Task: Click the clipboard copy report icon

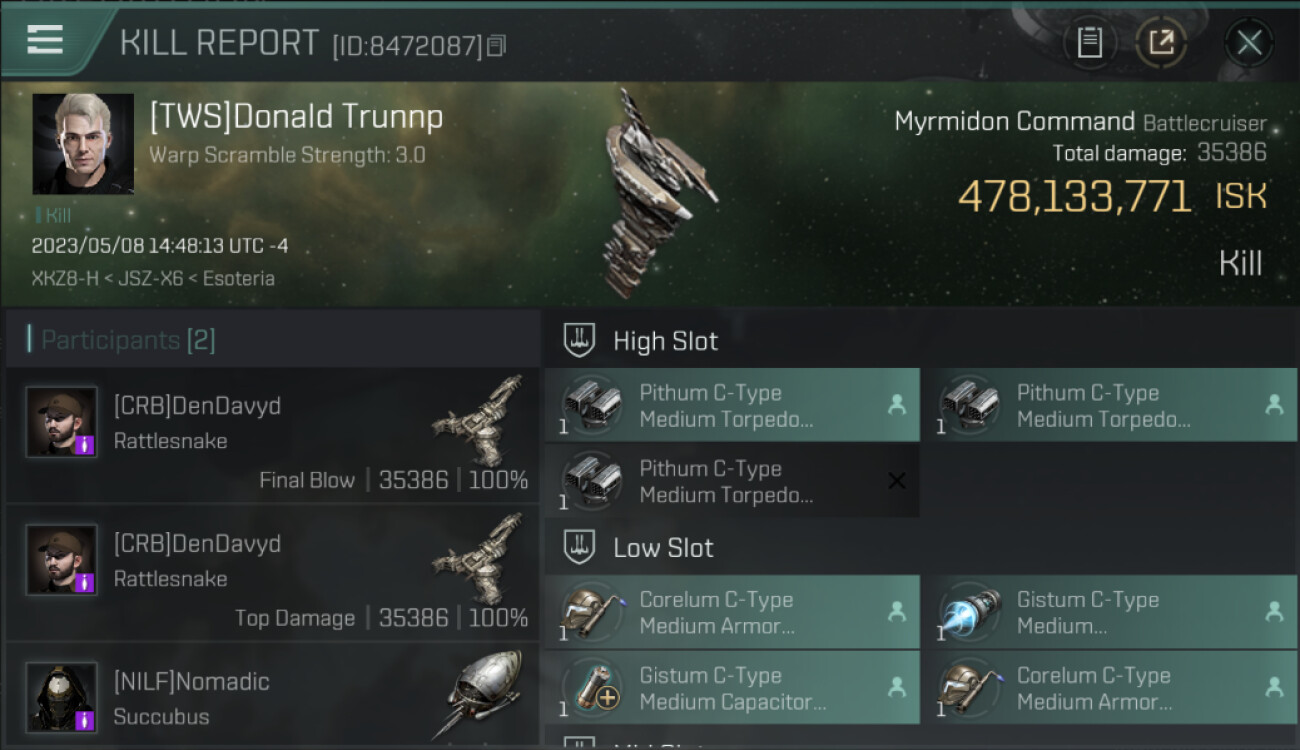Action: (x=1089, y=43)
